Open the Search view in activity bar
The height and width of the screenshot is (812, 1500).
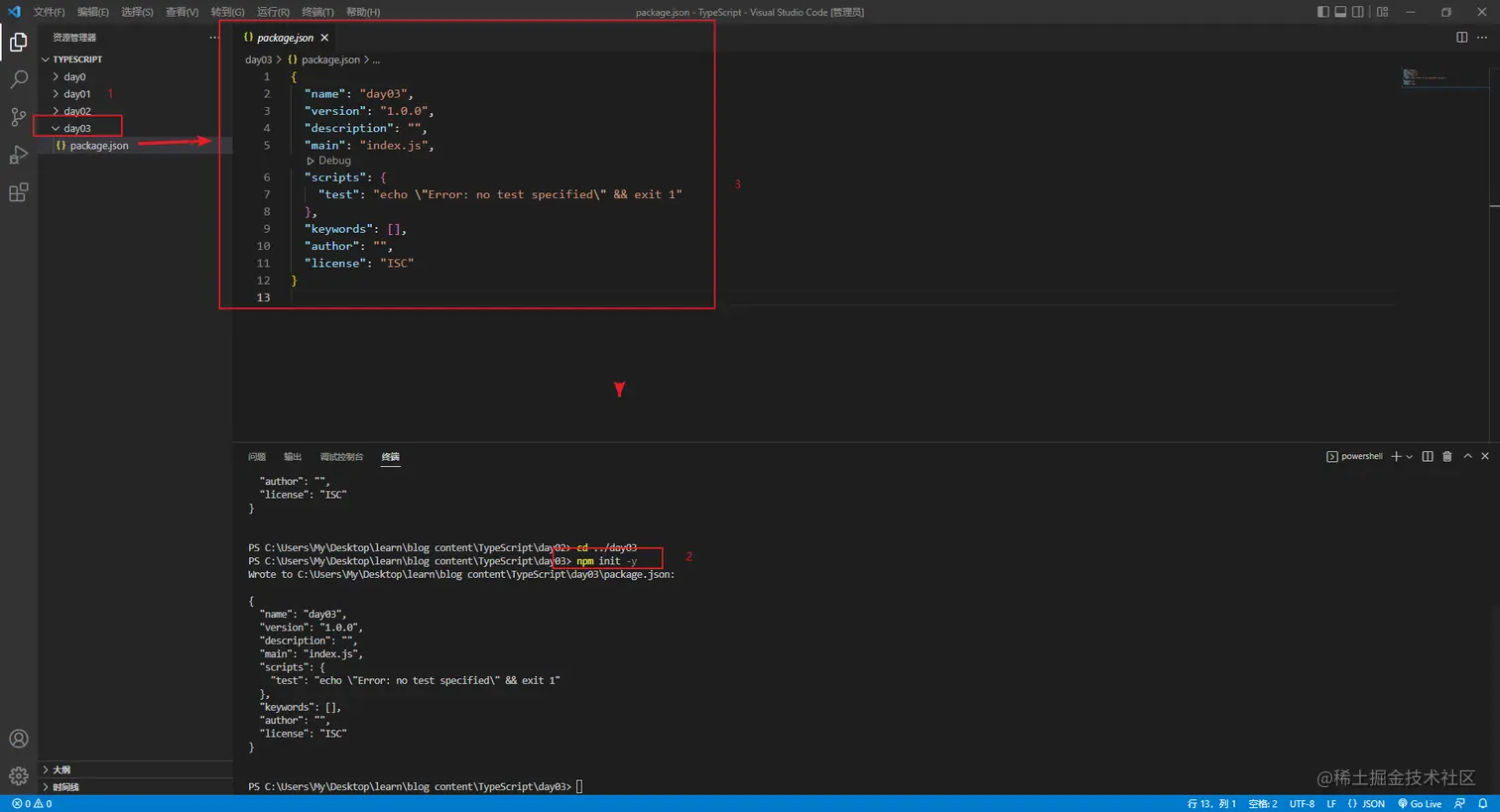coord(18,79)
